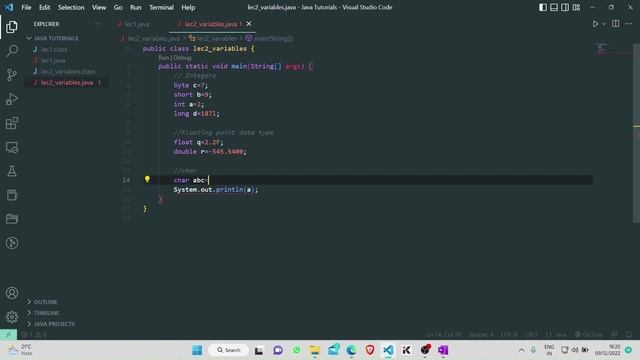Open errors and warnings count in status bar
The width and height of the screenshot is (640, 360).
pos(34,335)
